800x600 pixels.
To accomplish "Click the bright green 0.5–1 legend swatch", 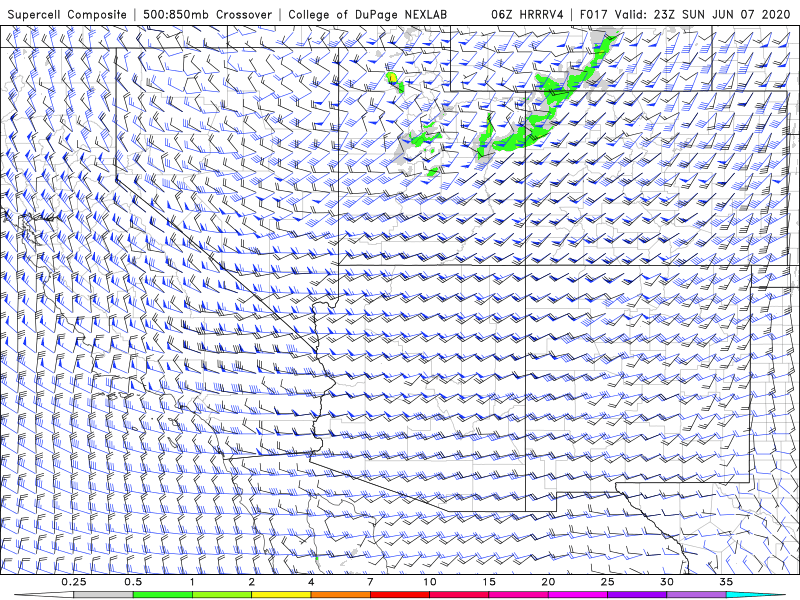I will click(x=162, y=595).
